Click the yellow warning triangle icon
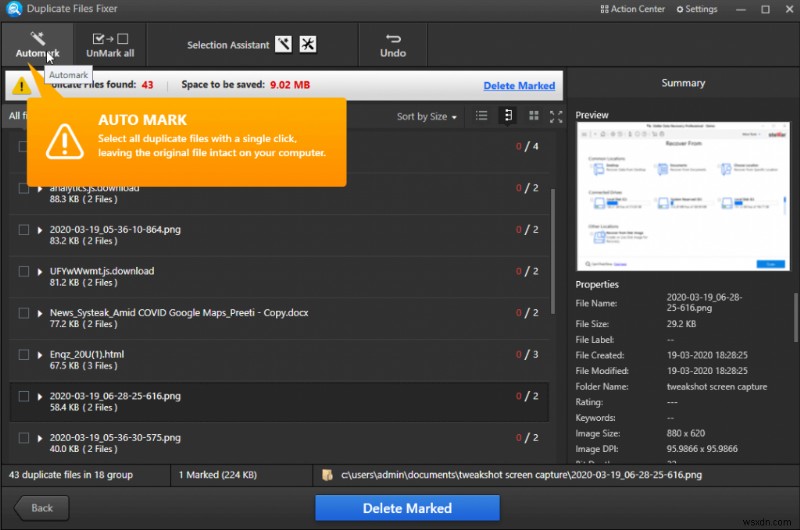Viewport: 800px width, 530px height. click(21, 85)
